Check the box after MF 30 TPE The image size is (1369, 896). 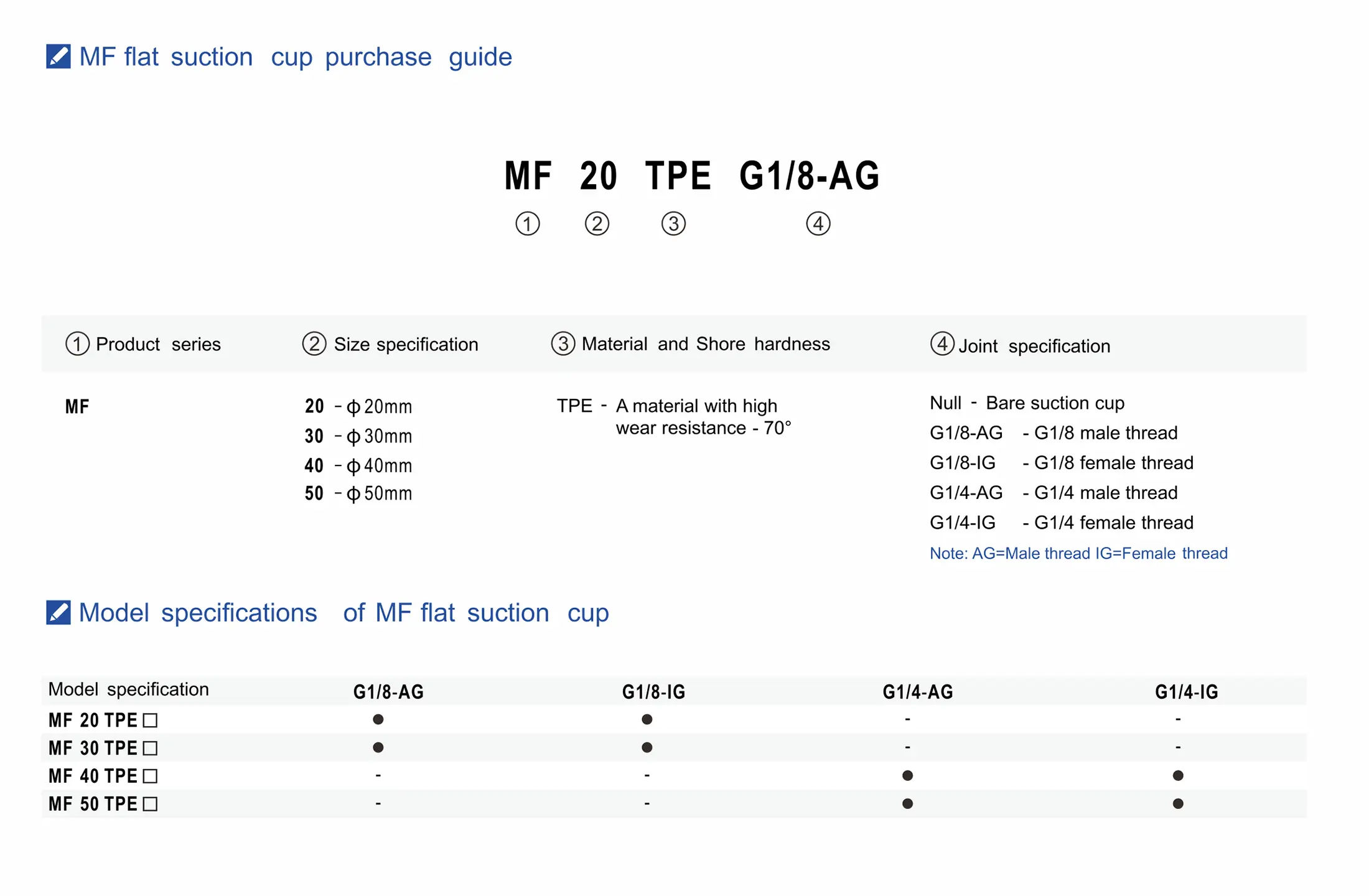(150, 748)
